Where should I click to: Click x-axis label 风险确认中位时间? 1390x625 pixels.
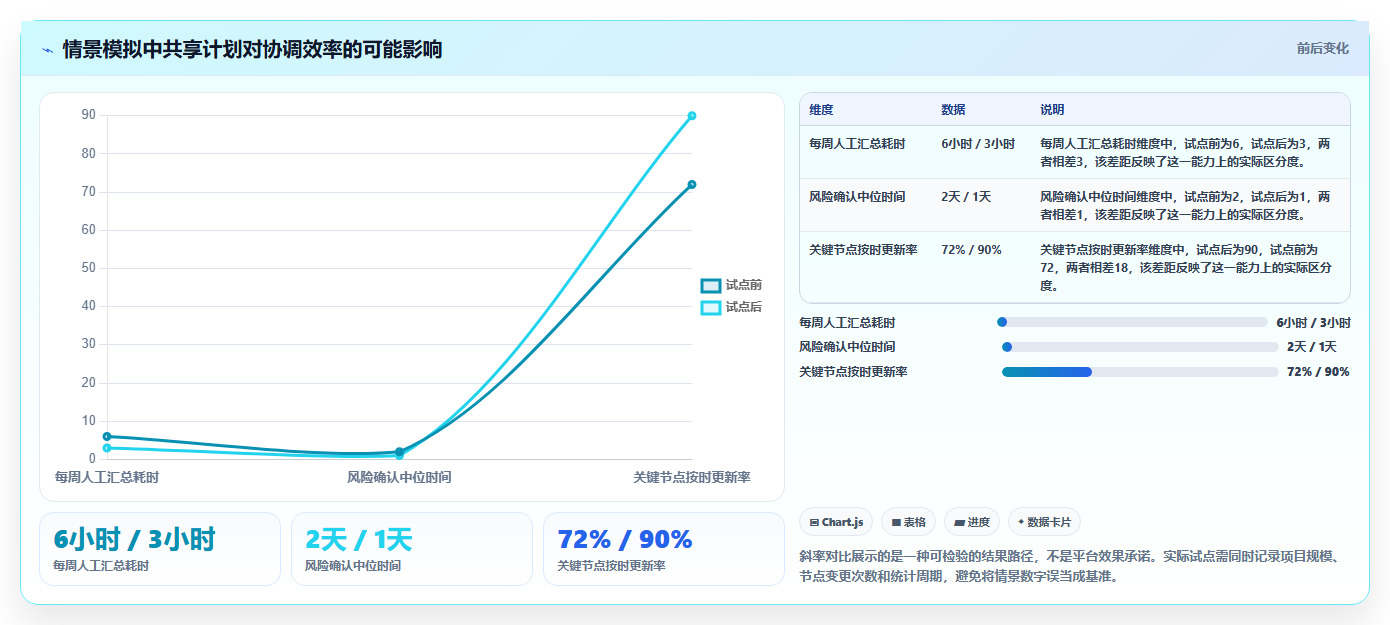tap(399, 477)
